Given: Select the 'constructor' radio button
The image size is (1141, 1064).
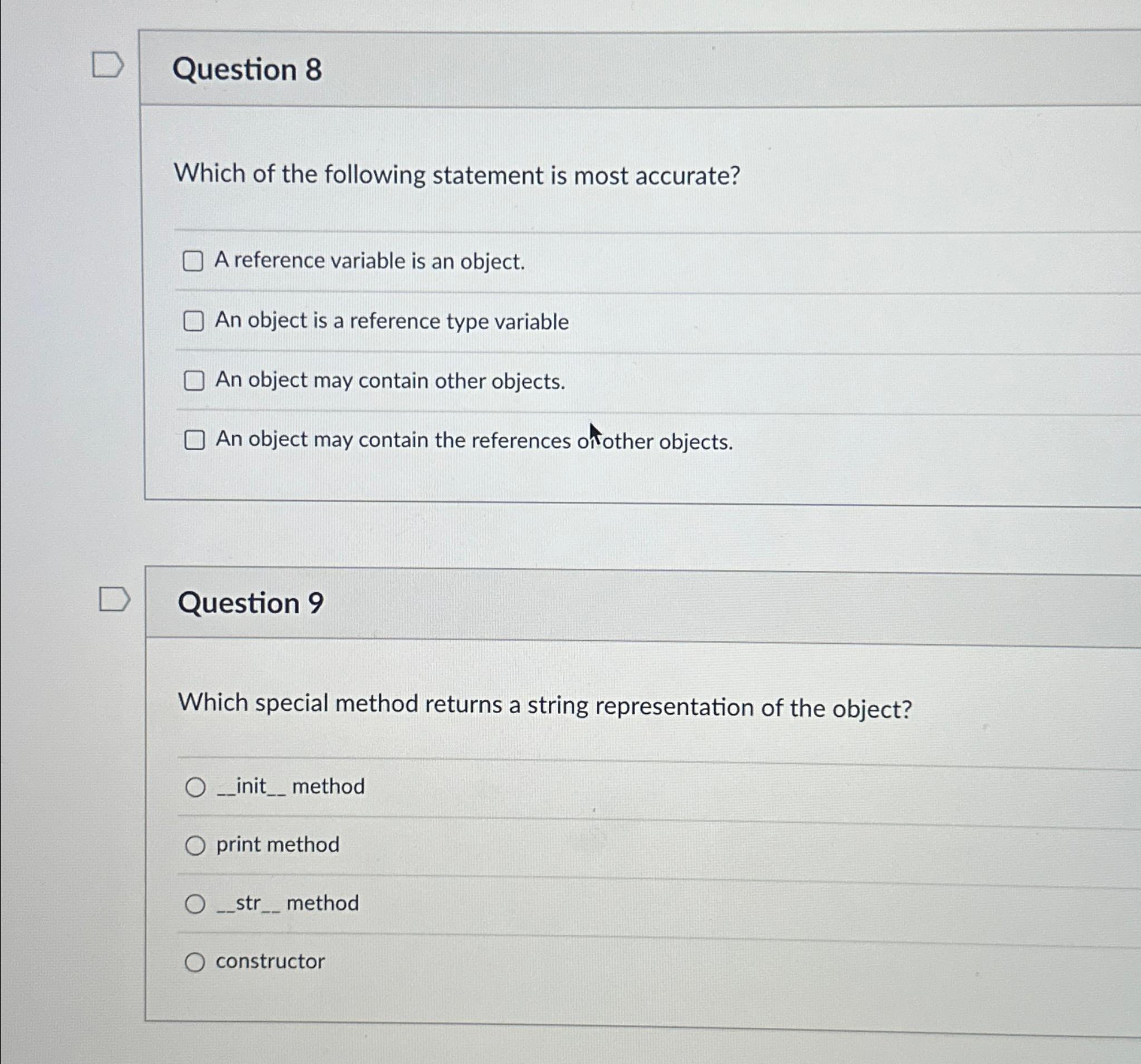Looking at the screenshot, I should coord(196,961).
